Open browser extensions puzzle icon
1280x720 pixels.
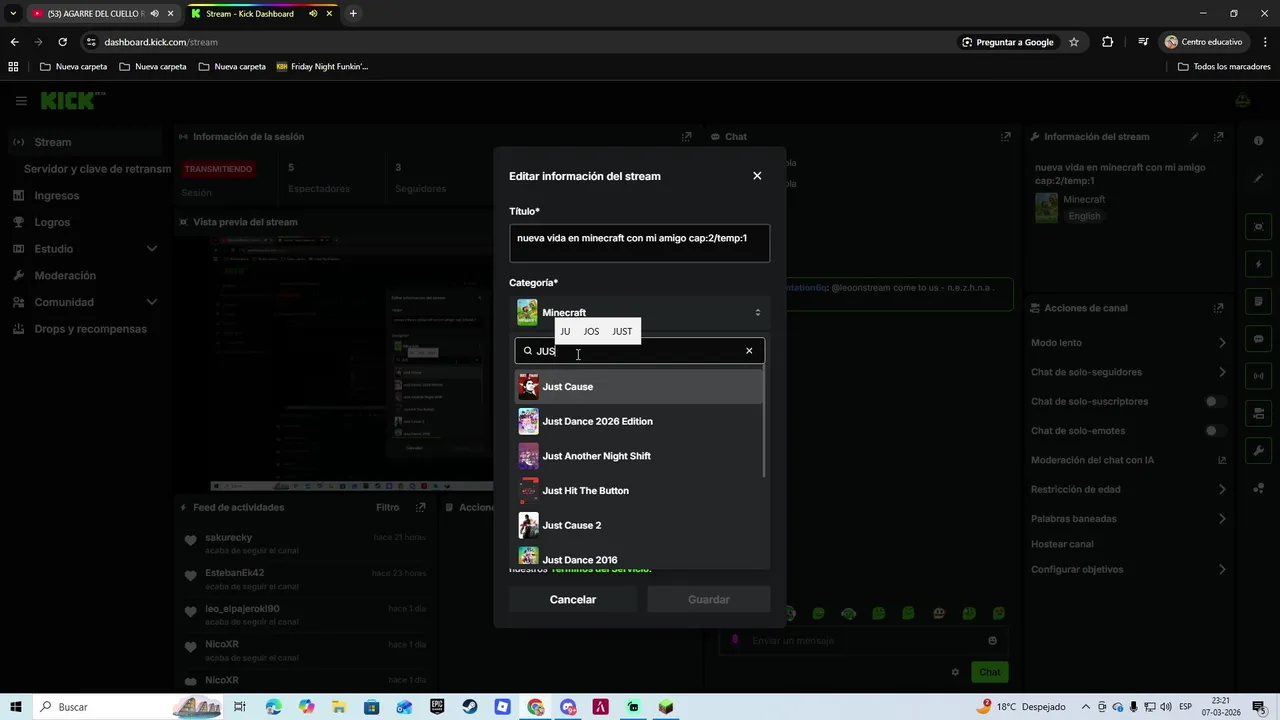point(1107,42)
